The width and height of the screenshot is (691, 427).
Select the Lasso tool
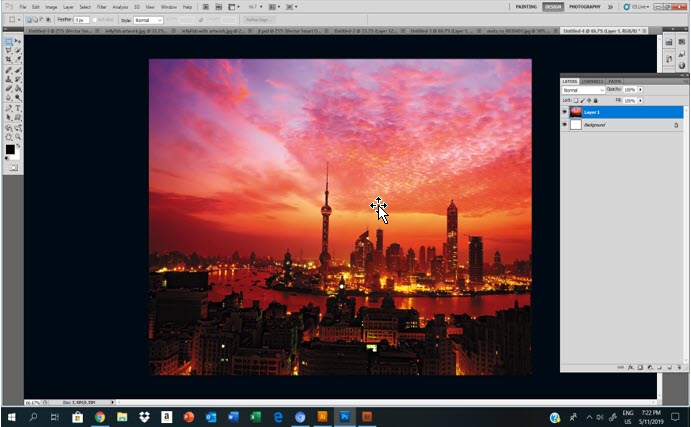(8, 50)
